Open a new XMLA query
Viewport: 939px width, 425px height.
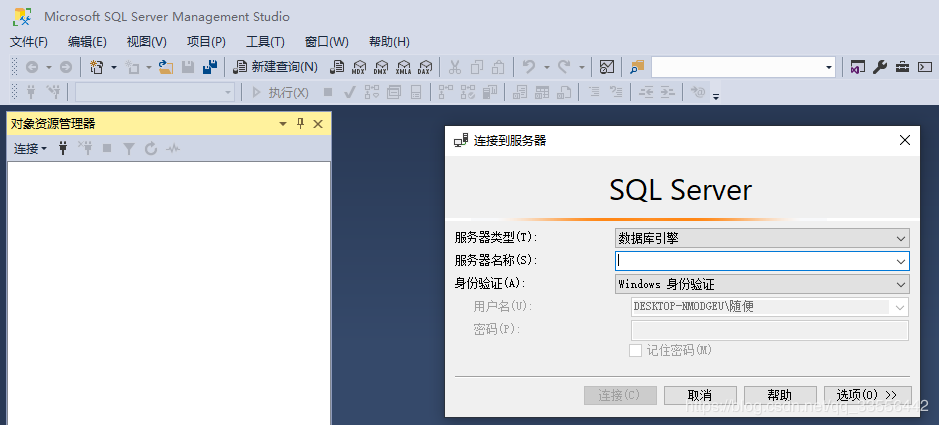tap(404, 67)
